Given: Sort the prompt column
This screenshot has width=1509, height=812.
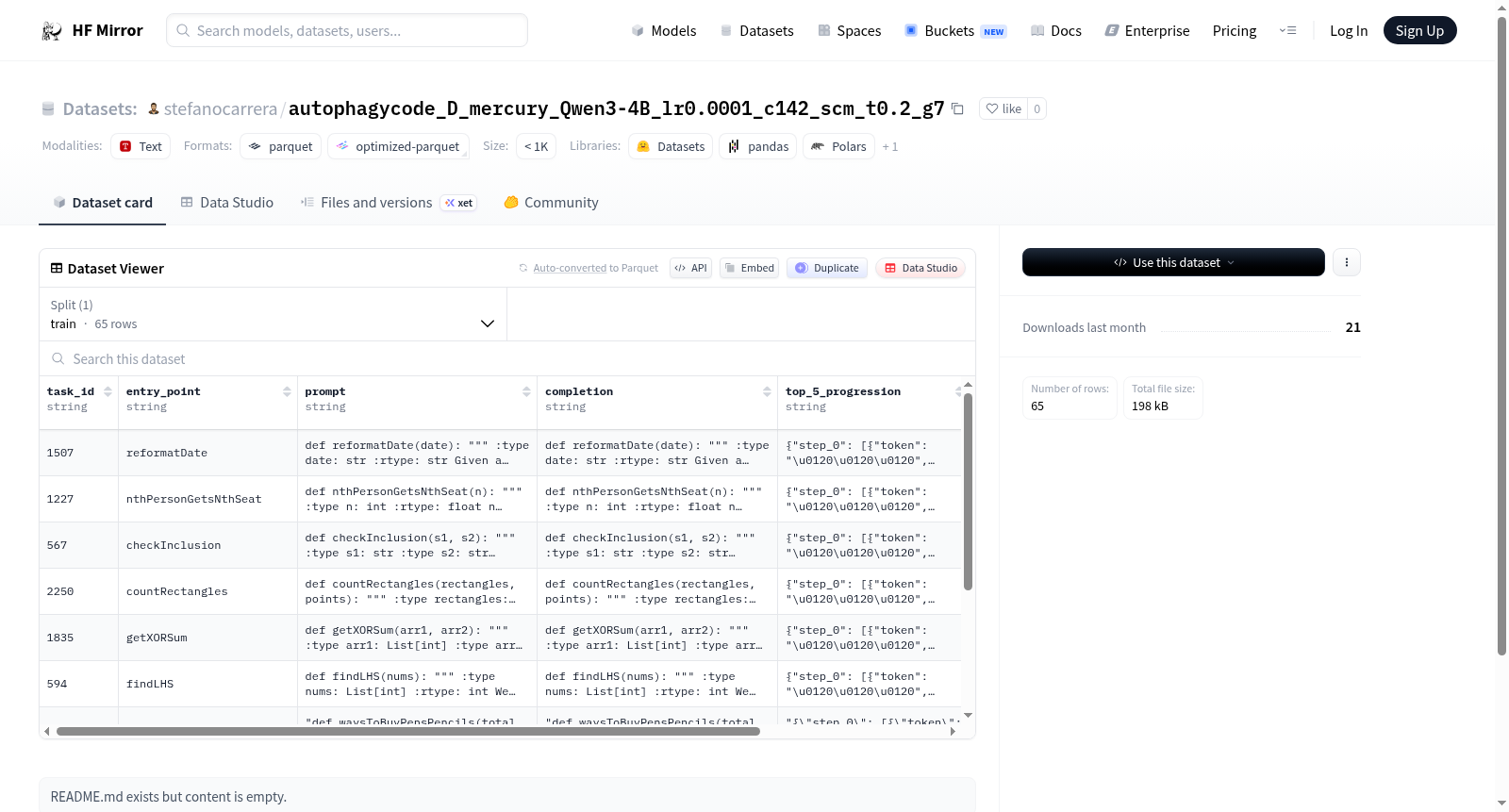Looking at the screenshot, I should (526, 391).
